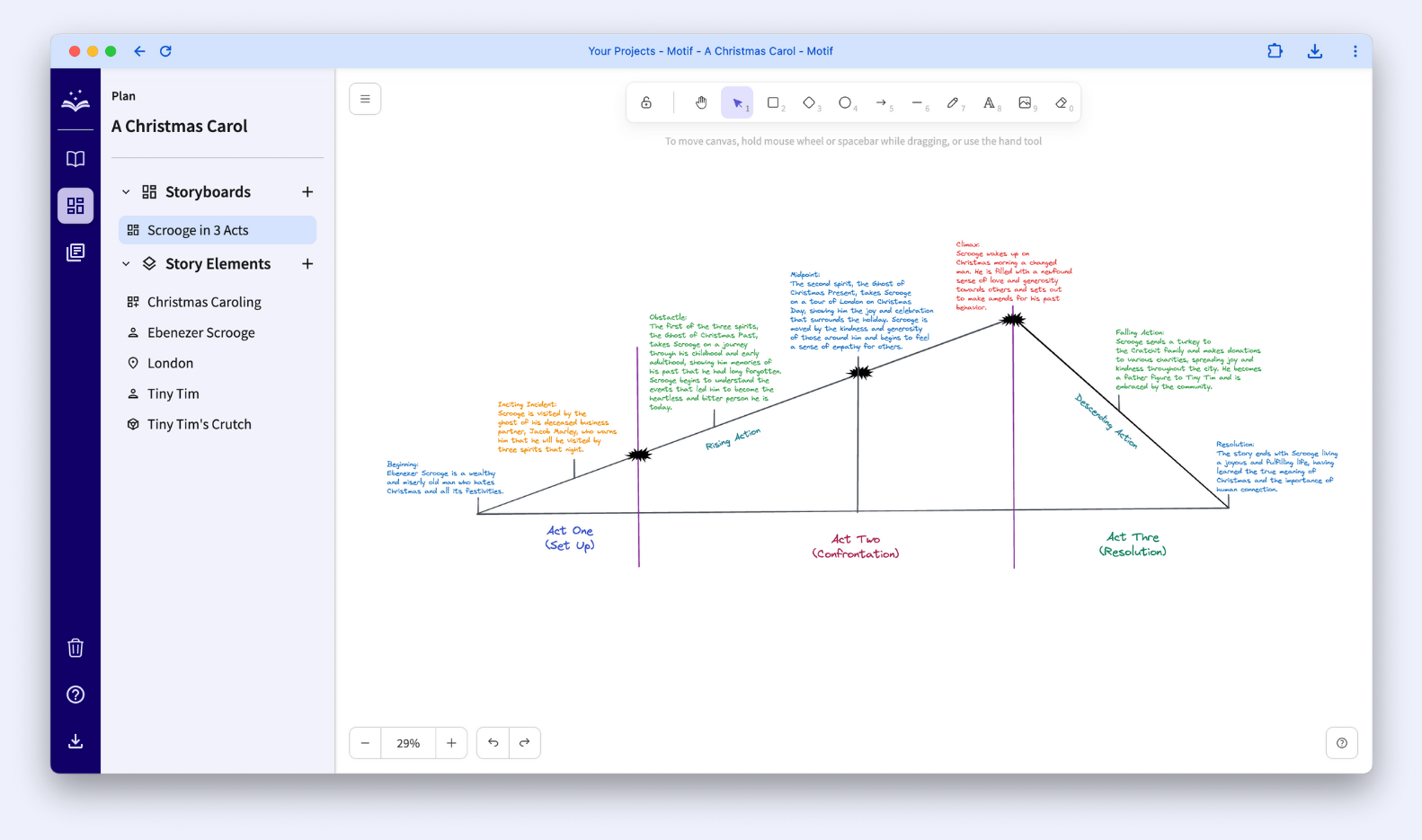The width and height of the screenshot is (1422, 840).
Task: Select the green Obstacle text block
Action: pyautogui.click(x=715, y=362)
